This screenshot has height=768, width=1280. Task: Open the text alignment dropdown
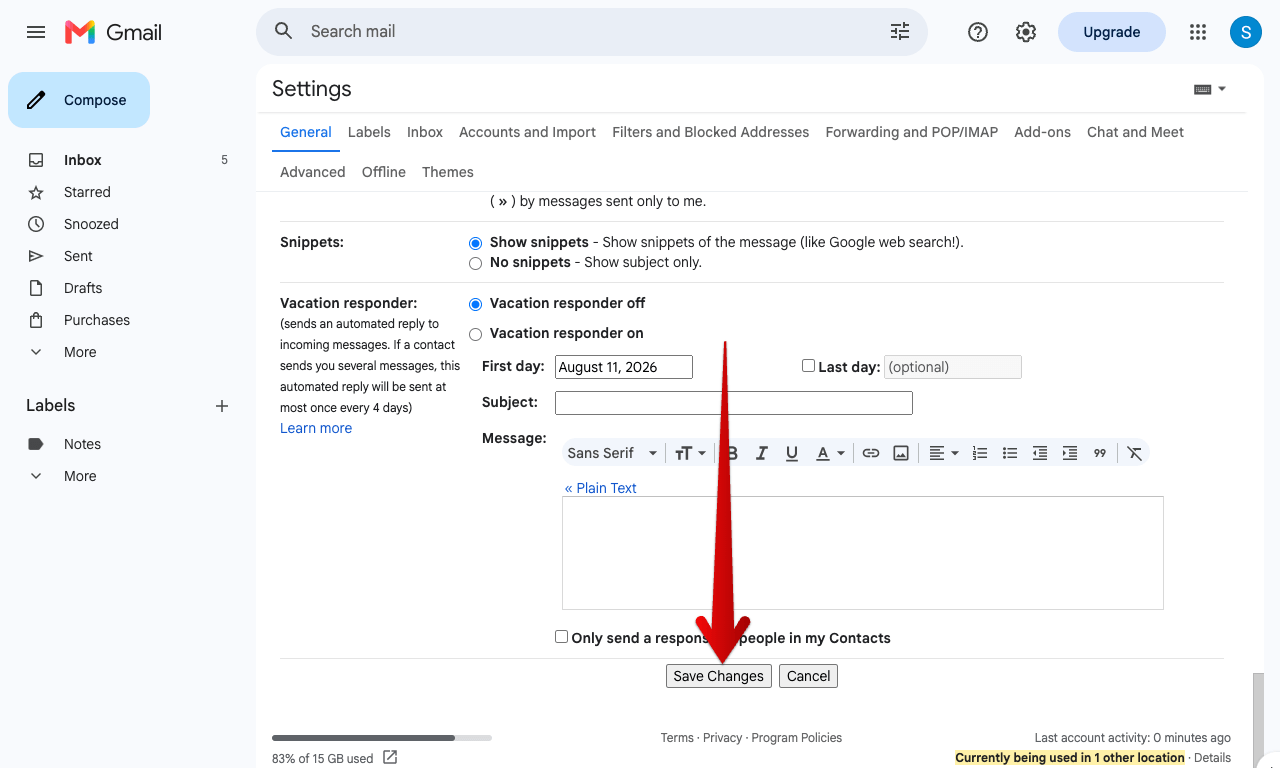click(944, 453)
